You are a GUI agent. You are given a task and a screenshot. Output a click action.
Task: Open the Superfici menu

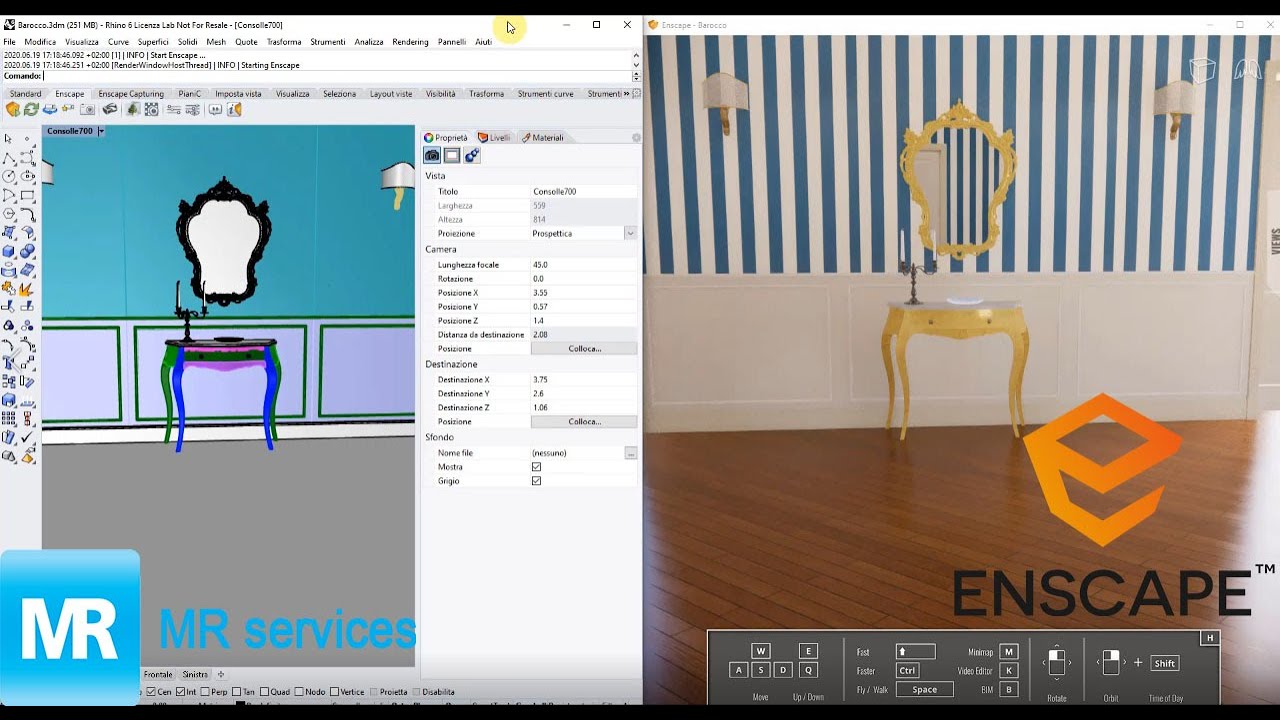(153, 42)
